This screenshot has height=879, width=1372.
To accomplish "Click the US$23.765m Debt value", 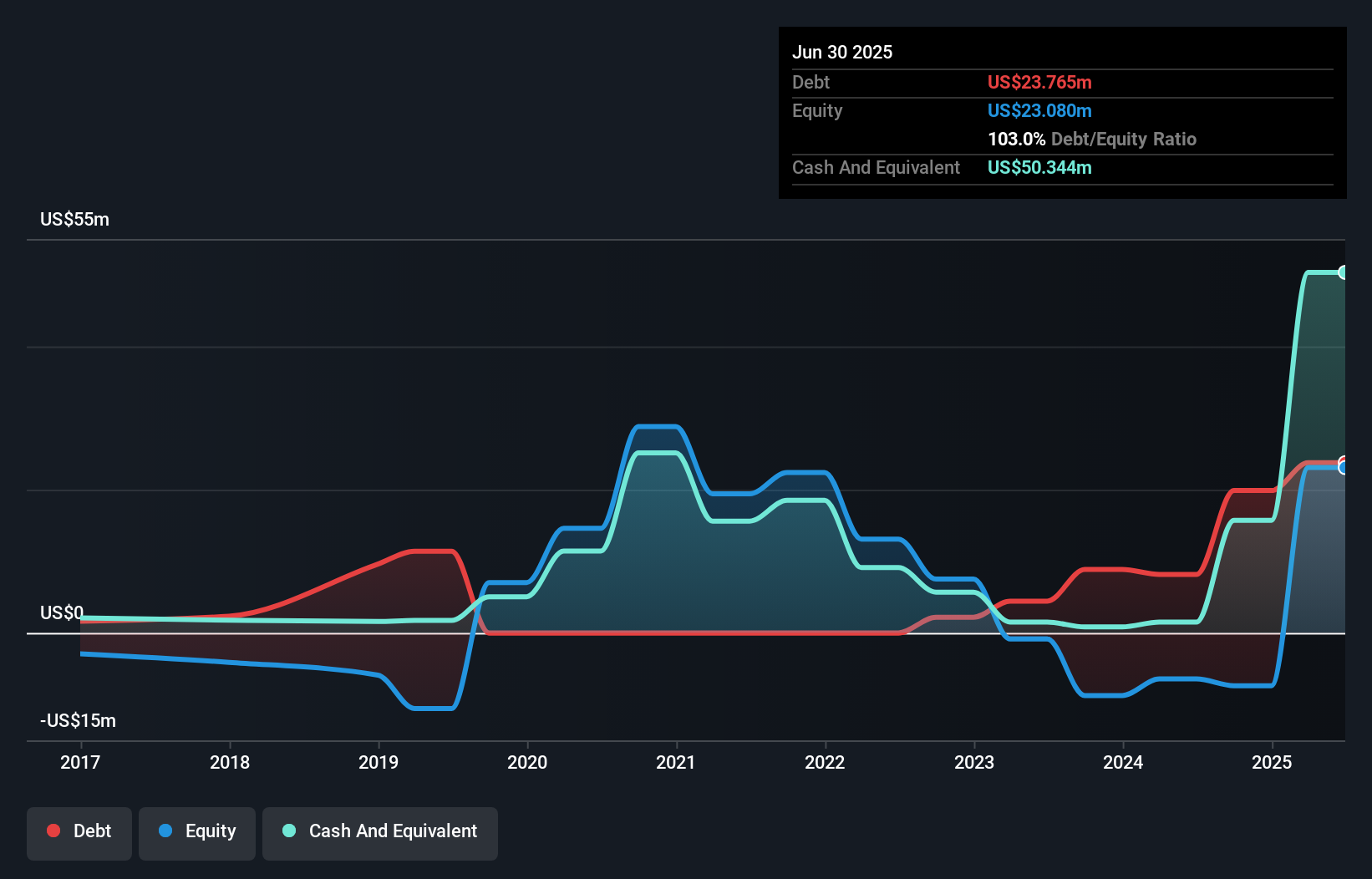I will pos(1039,82).
